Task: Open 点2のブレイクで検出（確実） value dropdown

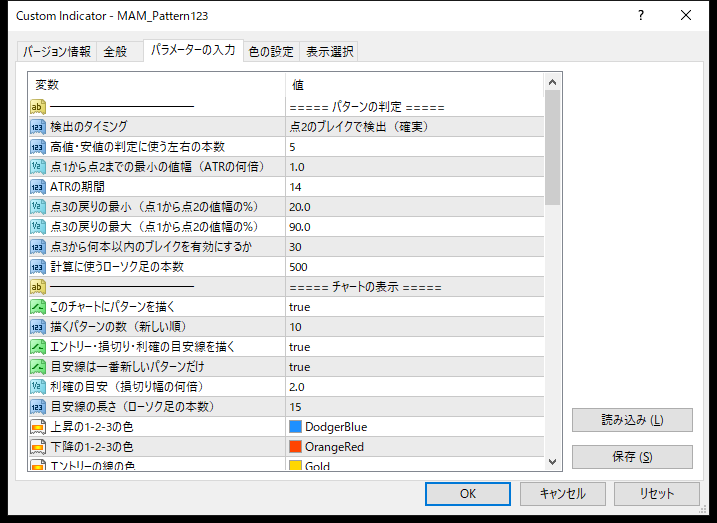Action: point(415,127)
